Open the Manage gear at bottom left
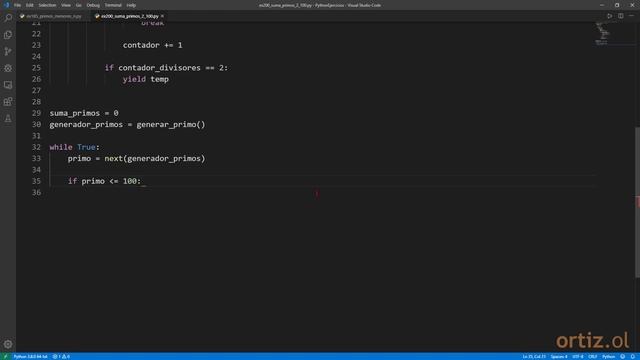Viewport: 640px width, 360px height. click(8, 344)
